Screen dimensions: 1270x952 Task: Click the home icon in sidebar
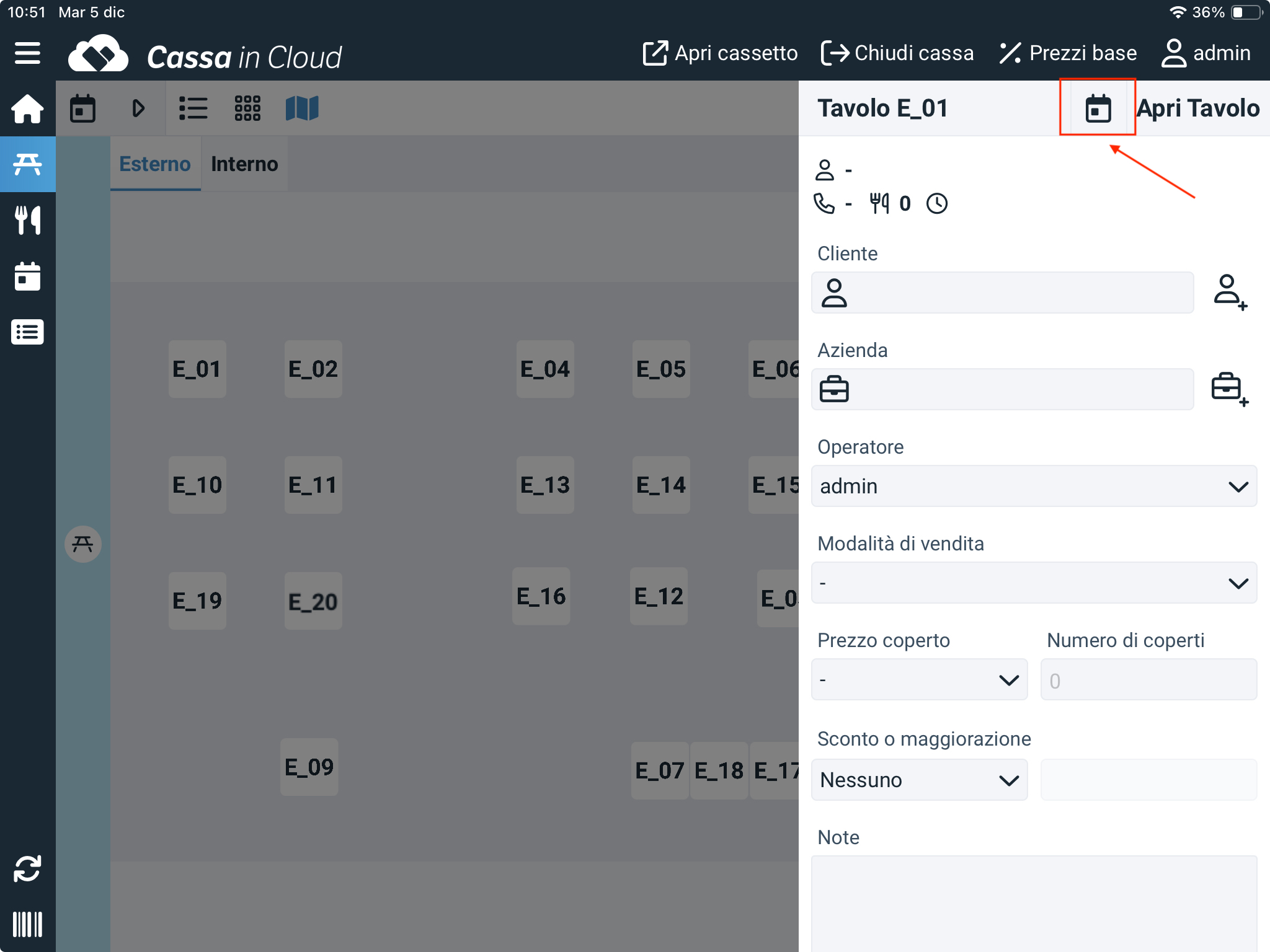click(27, 109)
